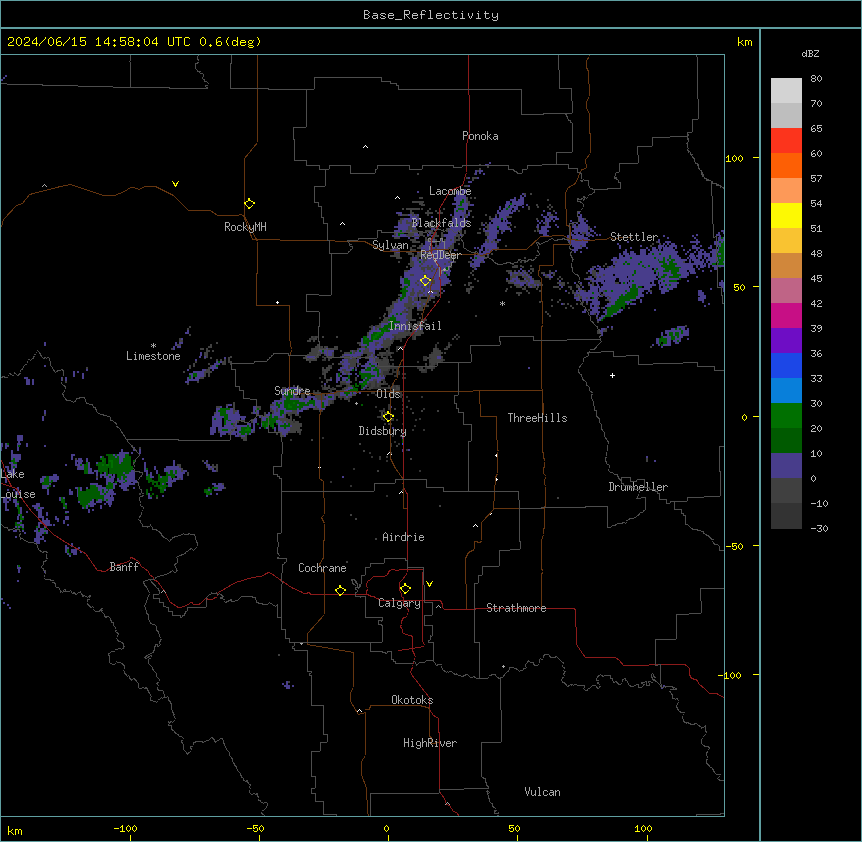Click the Cochrane city label
The image size is (862, 842).
322,568
